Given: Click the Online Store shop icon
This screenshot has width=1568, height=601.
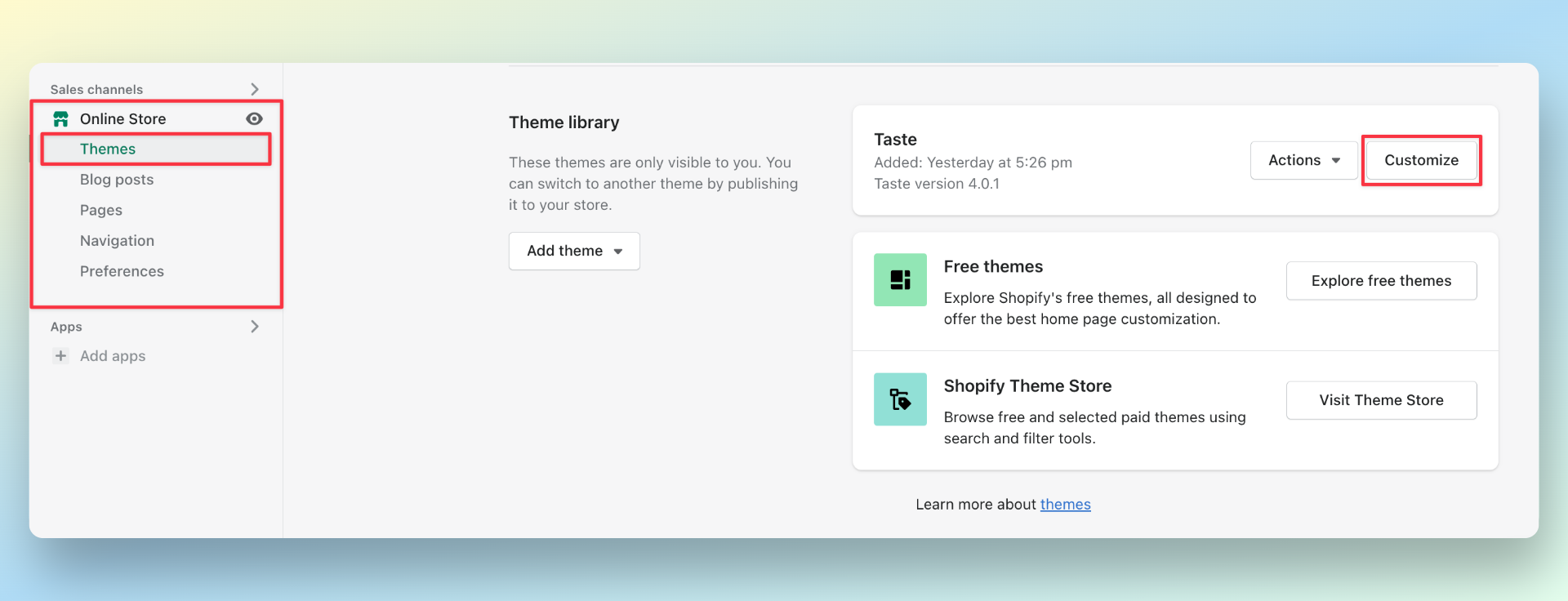Looking at the screenshot, I should pyautogui.click(x=60, y=119).
